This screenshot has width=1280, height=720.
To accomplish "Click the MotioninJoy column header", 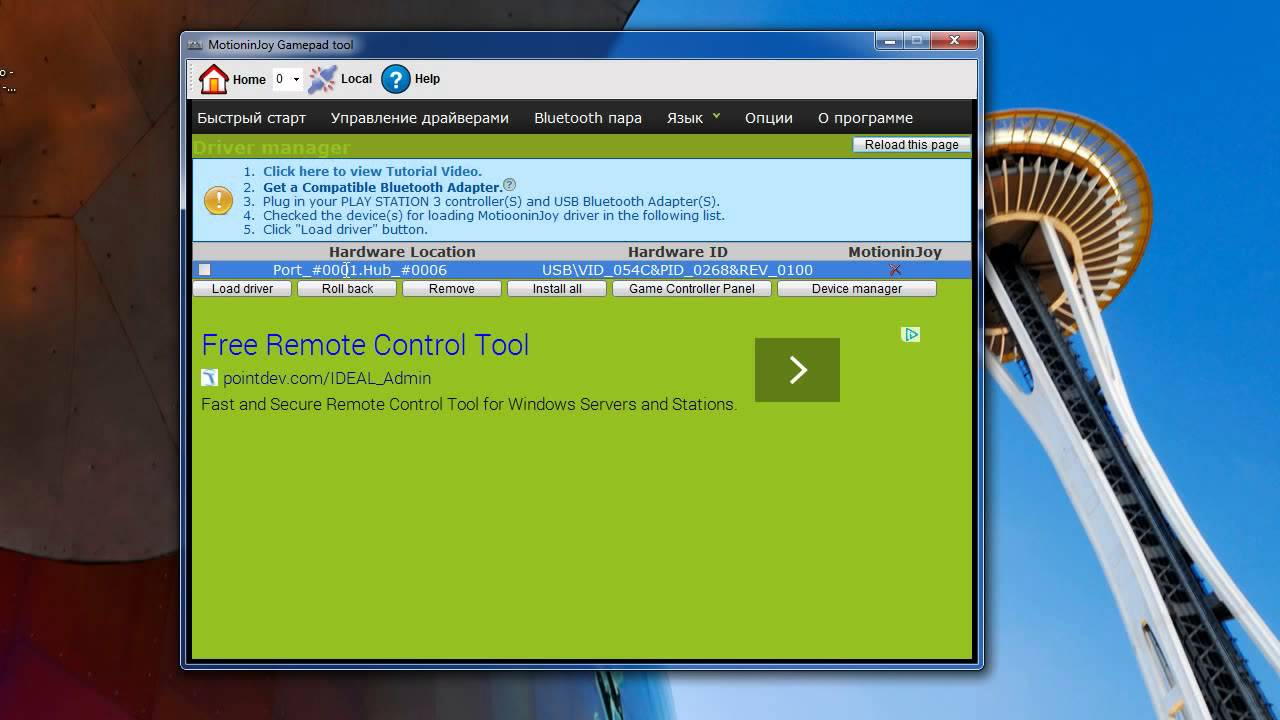I will 895,252.
